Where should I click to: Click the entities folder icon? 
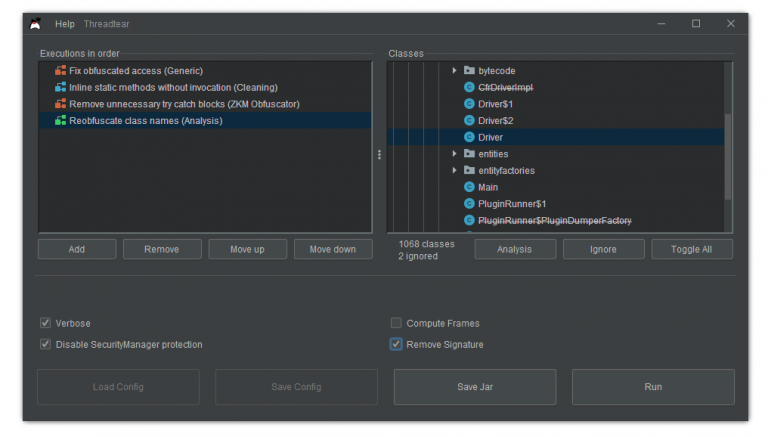pyautogui.click(x=469, y=153)
